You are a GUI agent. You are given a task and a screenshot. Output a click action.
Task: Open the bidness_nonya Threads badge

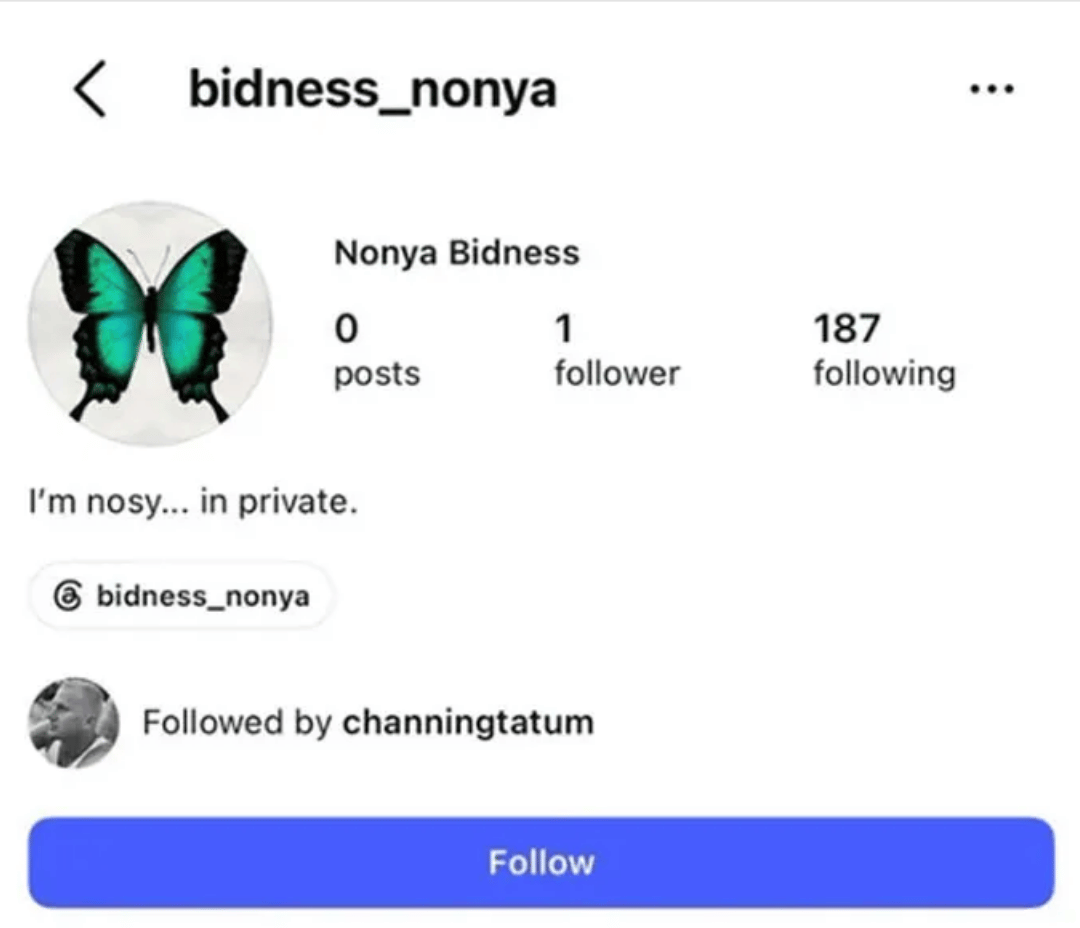[x=181, y=596]
